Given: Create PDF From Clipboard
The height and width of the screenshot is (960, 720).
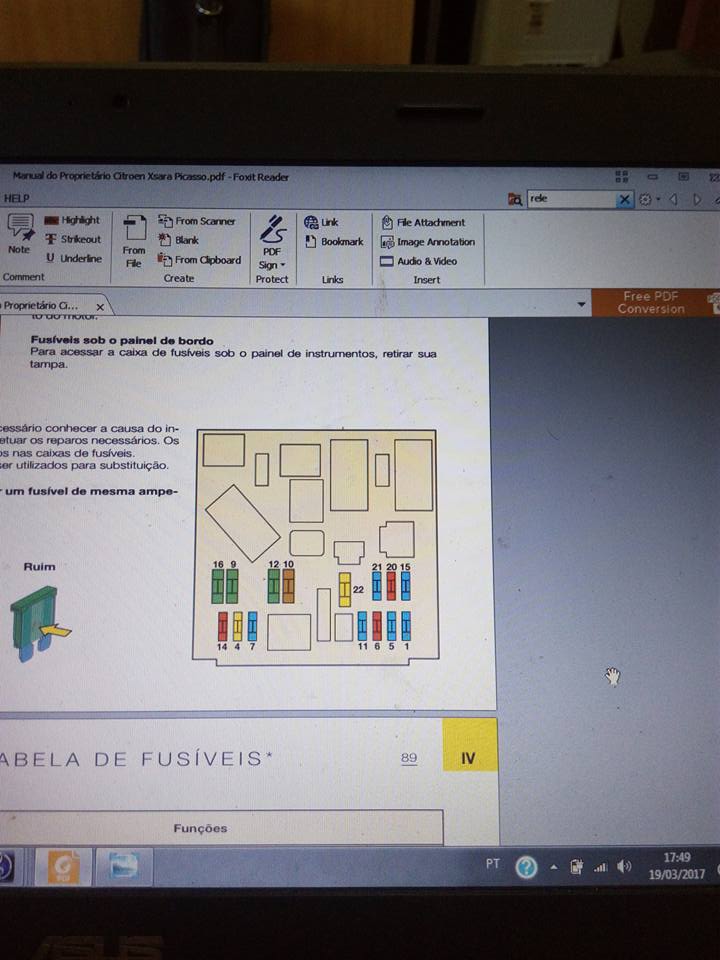Looking at the screenshot, I should (x=199, y=260).
